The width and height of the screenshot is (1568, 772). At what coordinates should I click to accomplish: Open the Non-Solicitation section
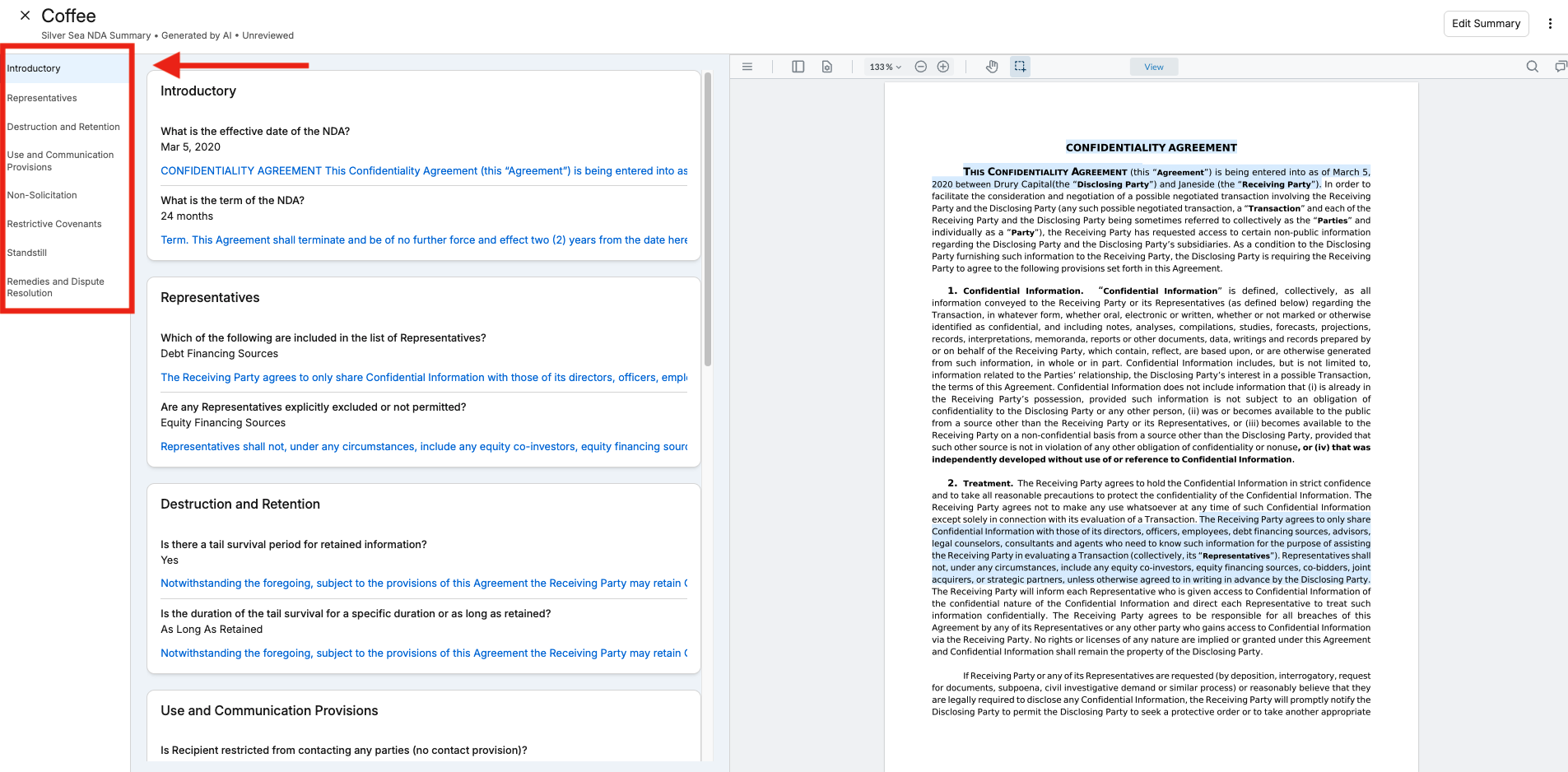coord(42,195)
